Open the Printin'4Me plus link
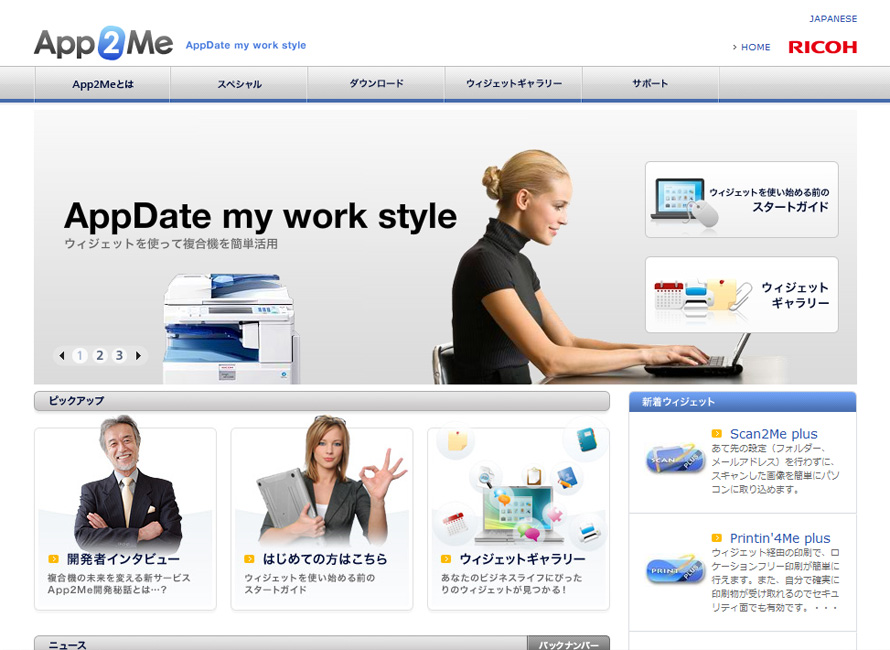 [x=780, y=538]
